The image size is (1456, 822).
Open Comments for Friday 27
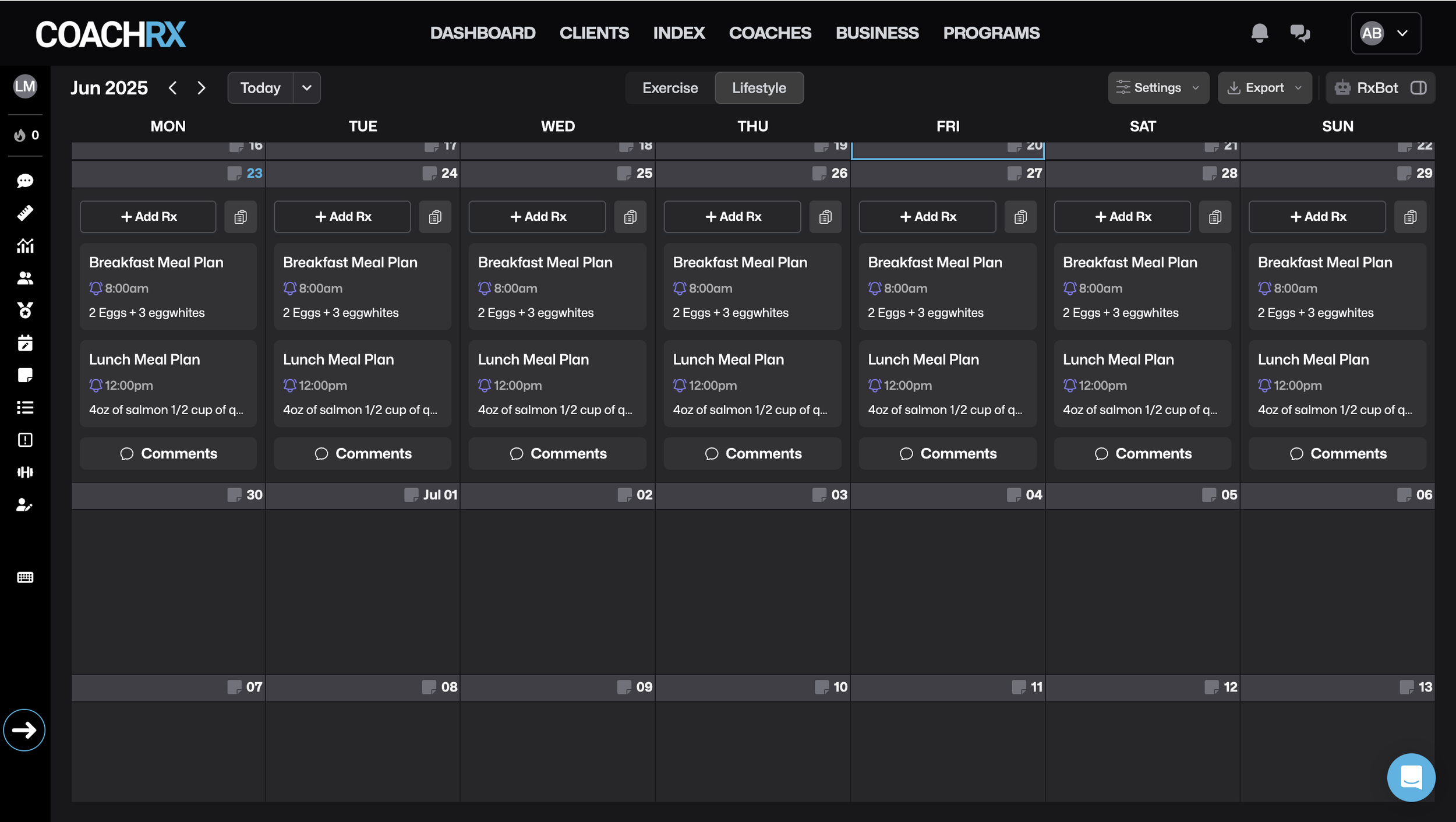pos(948,453)
